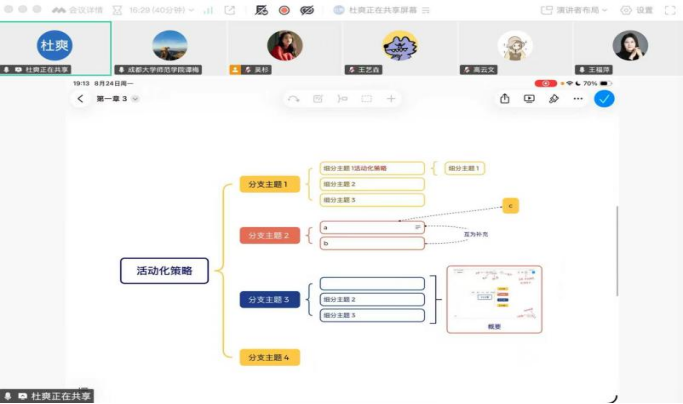
Task: Click the blue checkmark done button
Action: pos(604,99)
